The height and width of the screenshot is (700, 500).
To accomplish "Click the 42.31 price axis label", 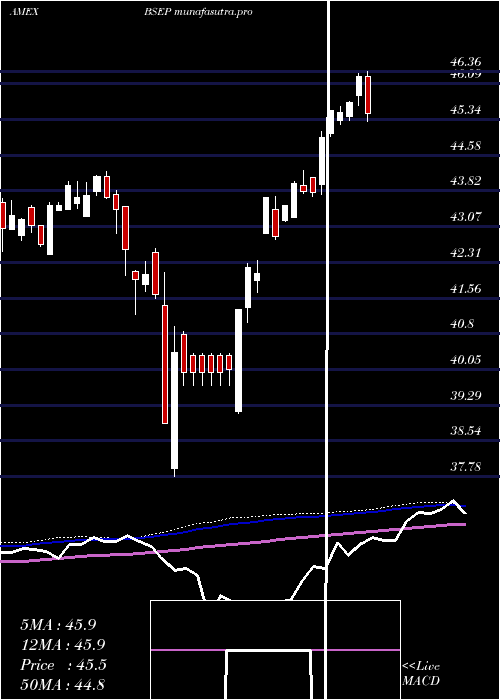I will (465, 252).
